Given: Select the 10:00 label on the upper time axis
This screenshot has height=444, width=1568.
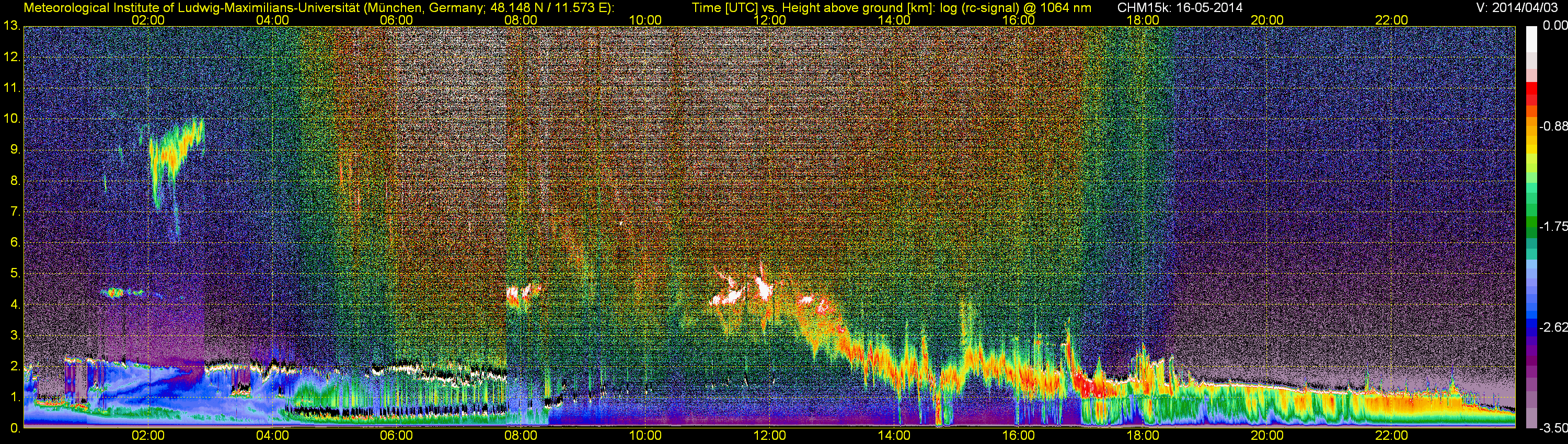Looking at the screenshot, I should click(645, 20).
